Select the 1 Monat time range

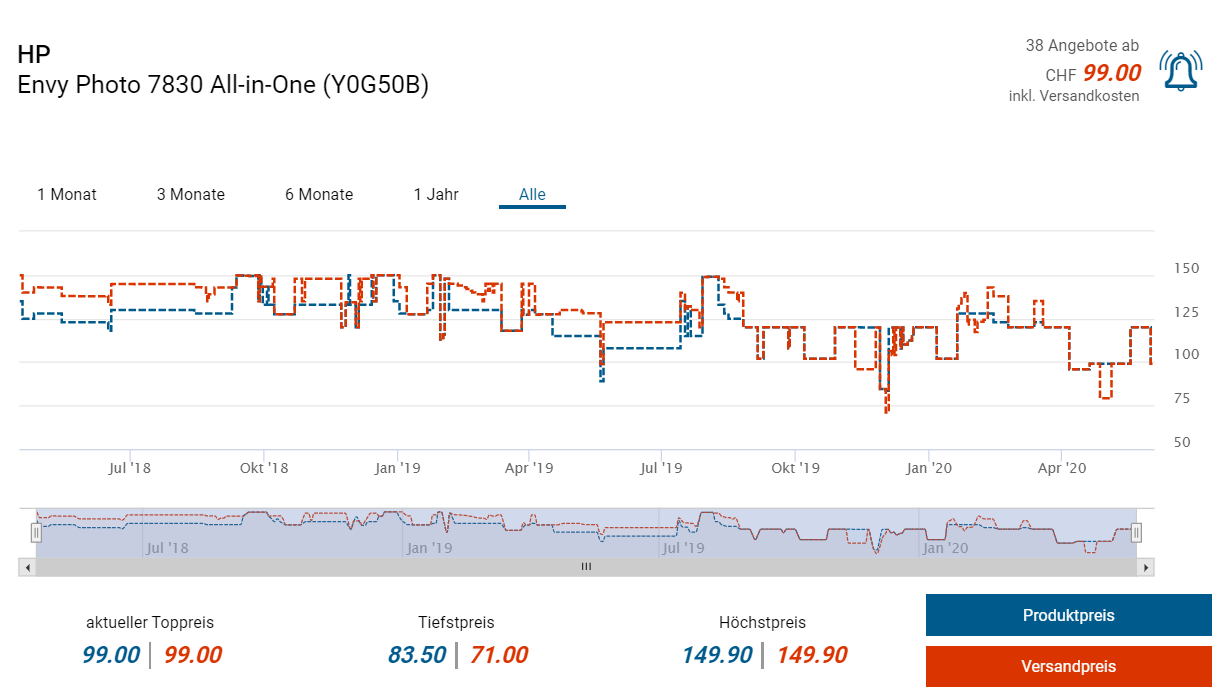click(67, 195)
